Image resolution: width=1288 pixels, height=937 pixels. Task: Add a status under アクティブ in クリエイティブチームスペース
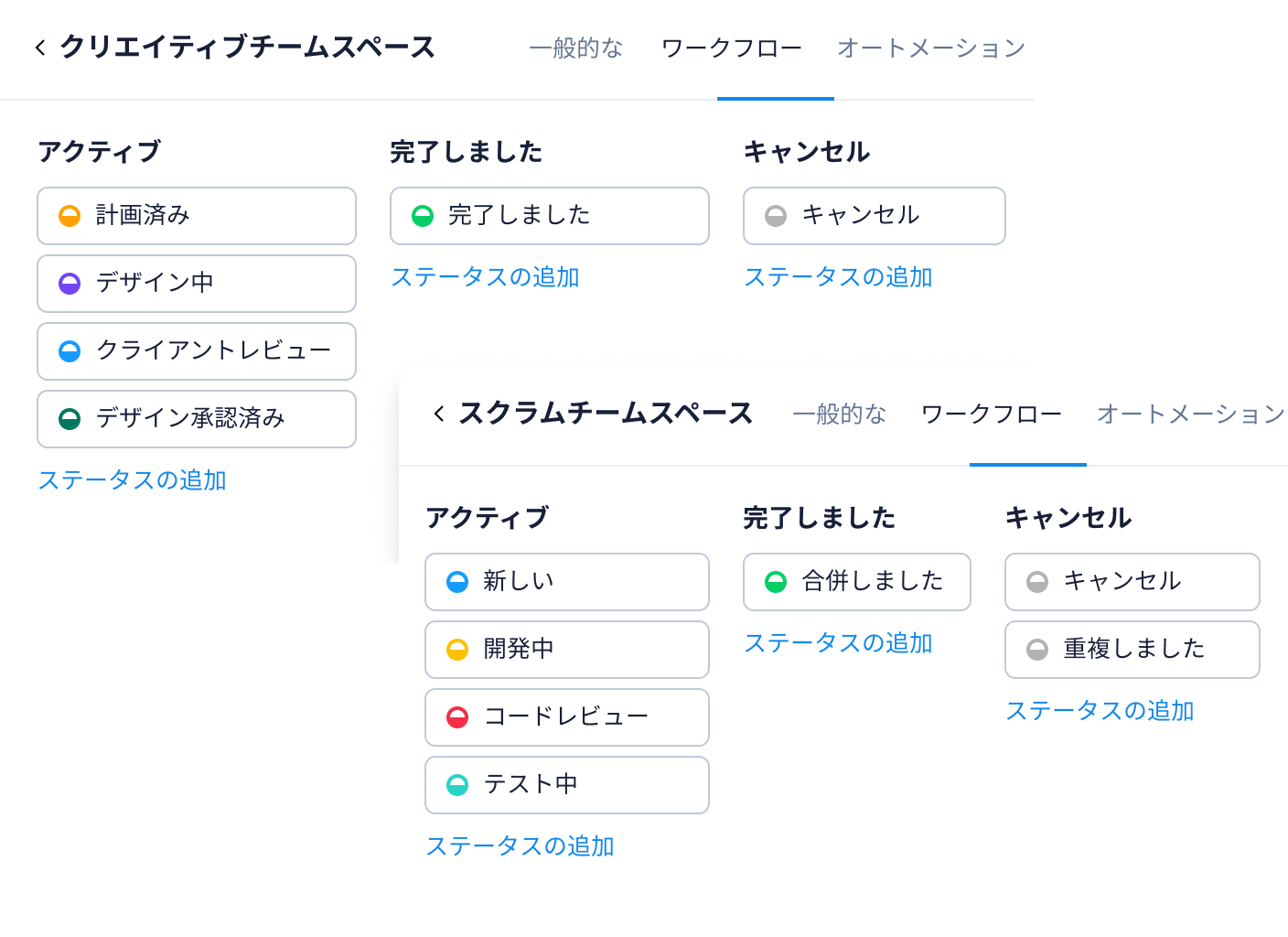pos(133,480)
